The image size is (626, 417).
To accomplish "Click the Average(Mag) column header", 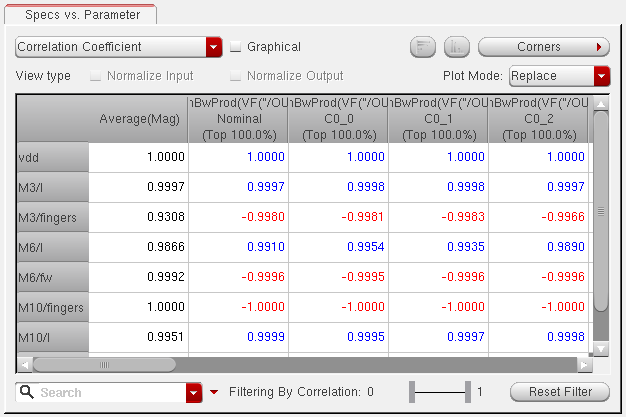I will click(x=139, y=120).
